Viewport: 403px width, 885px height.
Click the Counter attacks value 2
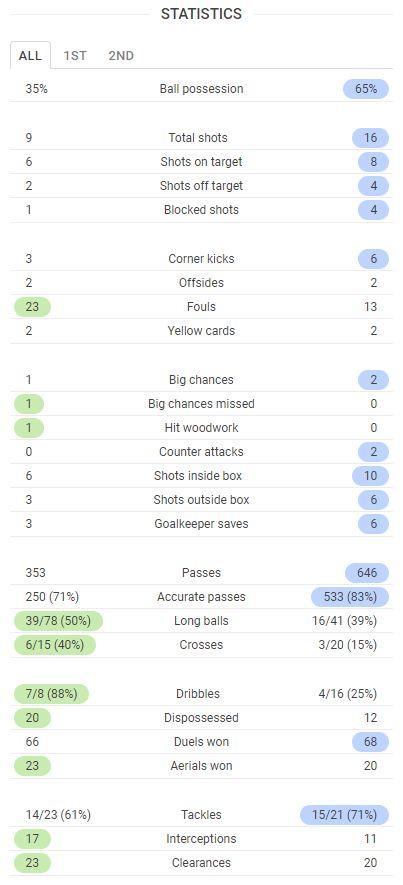click(x=373, y=452)
